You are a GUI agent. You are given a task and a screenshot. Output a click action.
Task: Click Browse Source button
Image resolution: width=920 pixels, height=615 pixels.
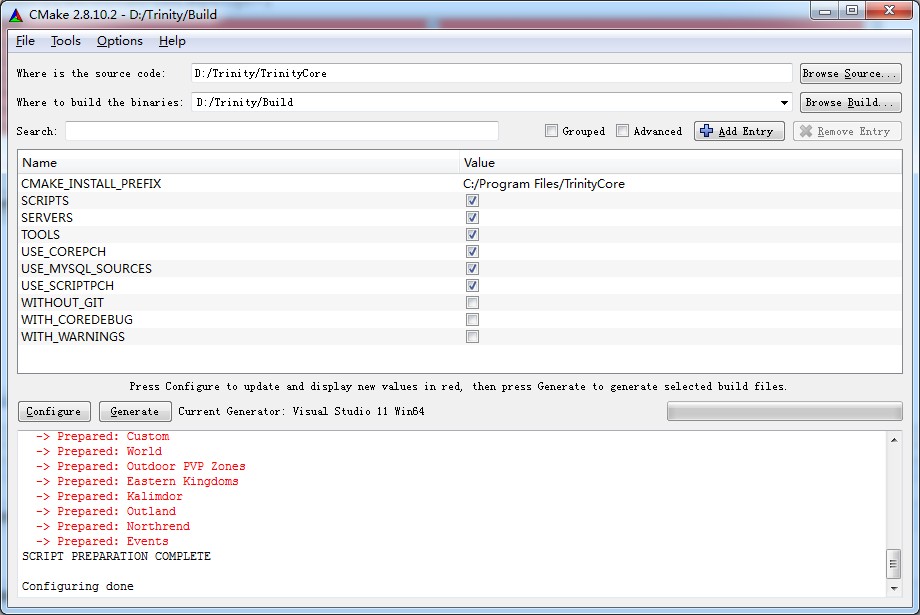(850, 73)
